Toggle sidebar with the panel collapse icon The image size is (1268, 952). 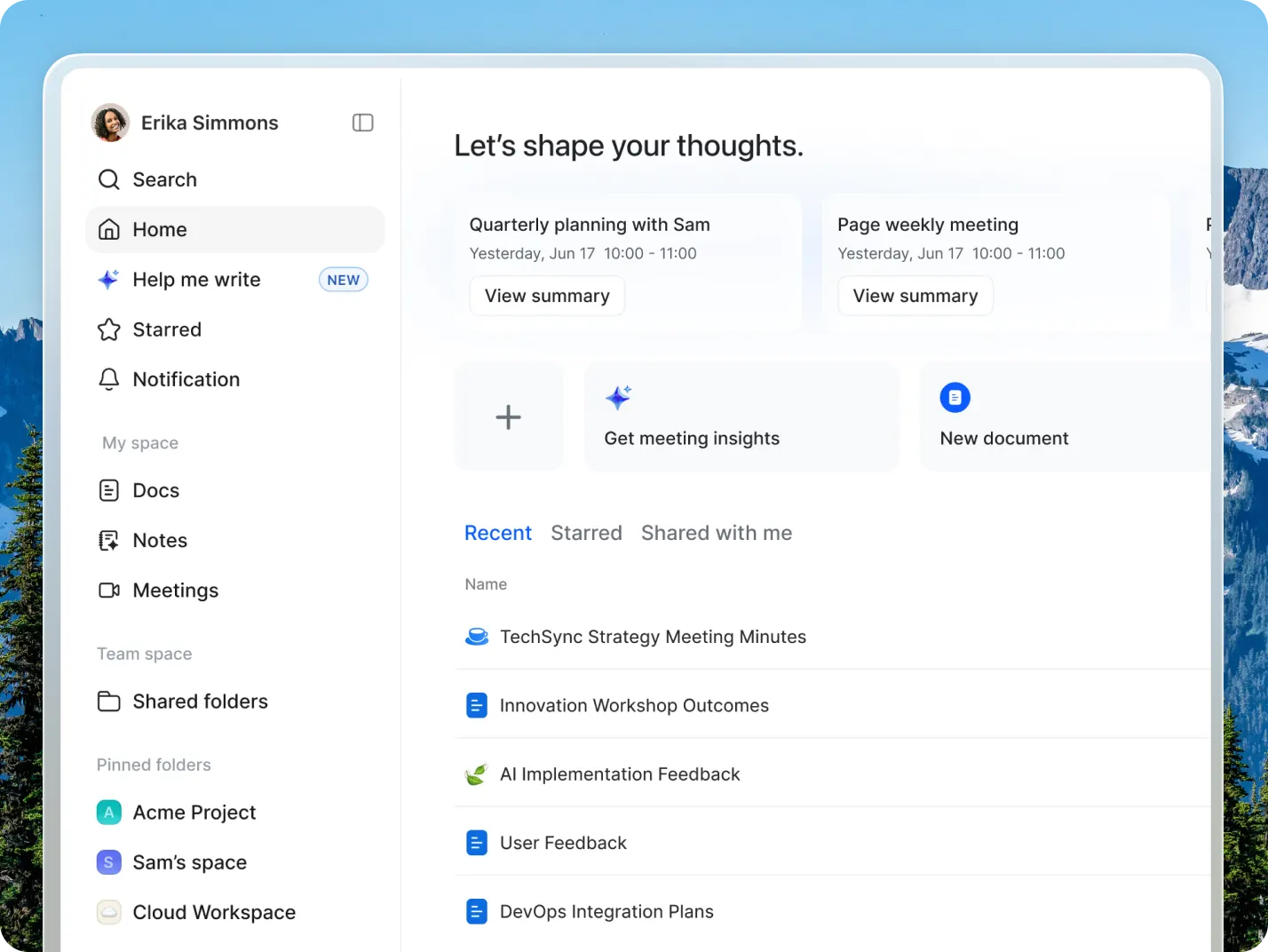pyautogui.click(x=362, y=123)
